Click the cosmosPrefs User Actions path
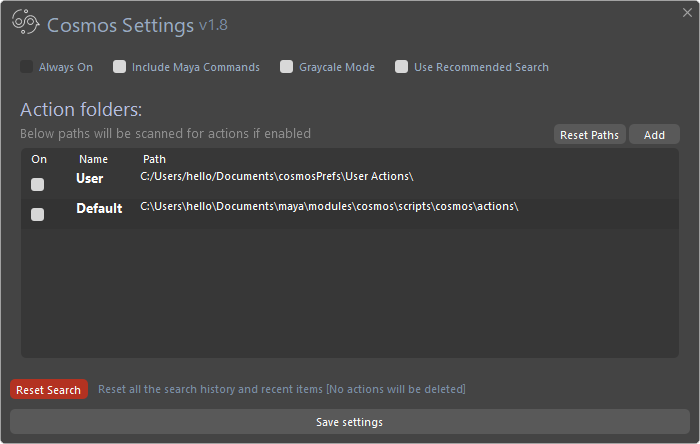Viewport: 700px width, 444px height. [x=277, y=176]
